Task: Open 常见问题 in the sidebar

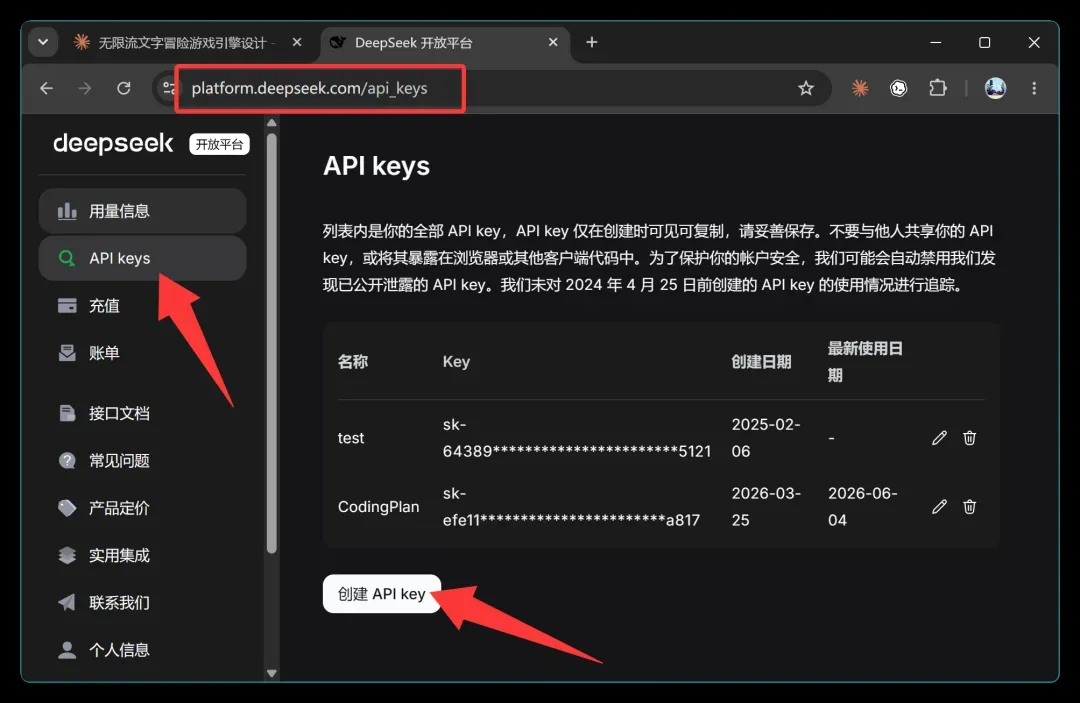Action: [143, 461]
